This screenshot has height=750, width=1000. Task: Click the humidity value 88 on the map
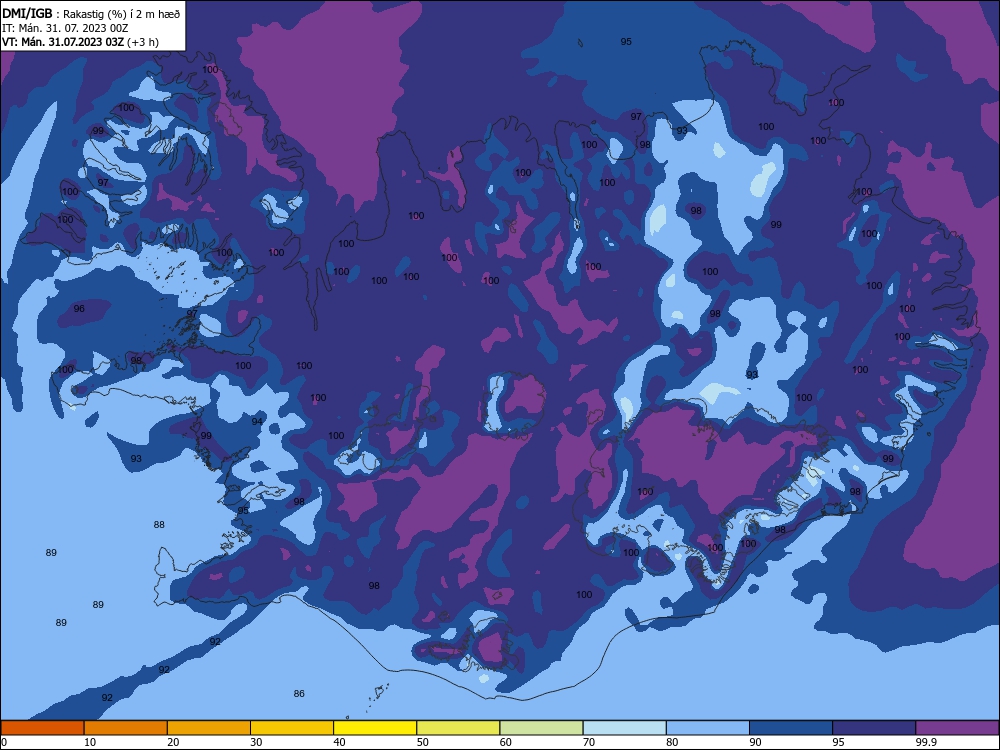click(x=159, y=524)
